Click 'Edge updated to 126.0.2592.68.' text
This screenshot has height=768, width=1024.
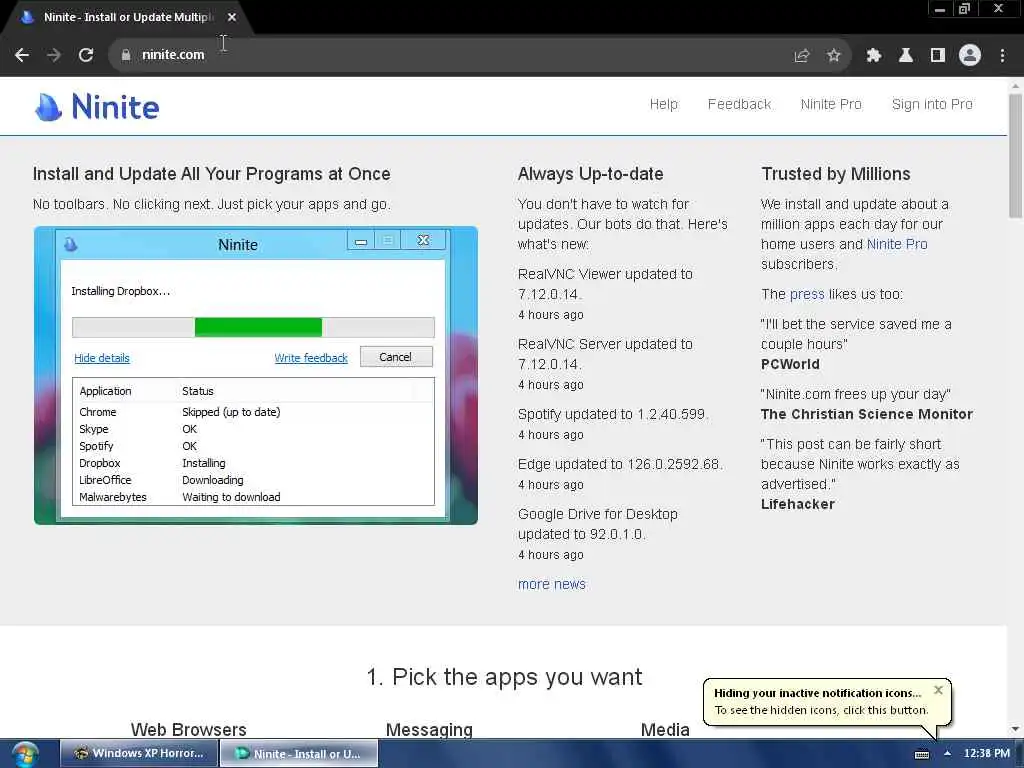coord(620,464)
